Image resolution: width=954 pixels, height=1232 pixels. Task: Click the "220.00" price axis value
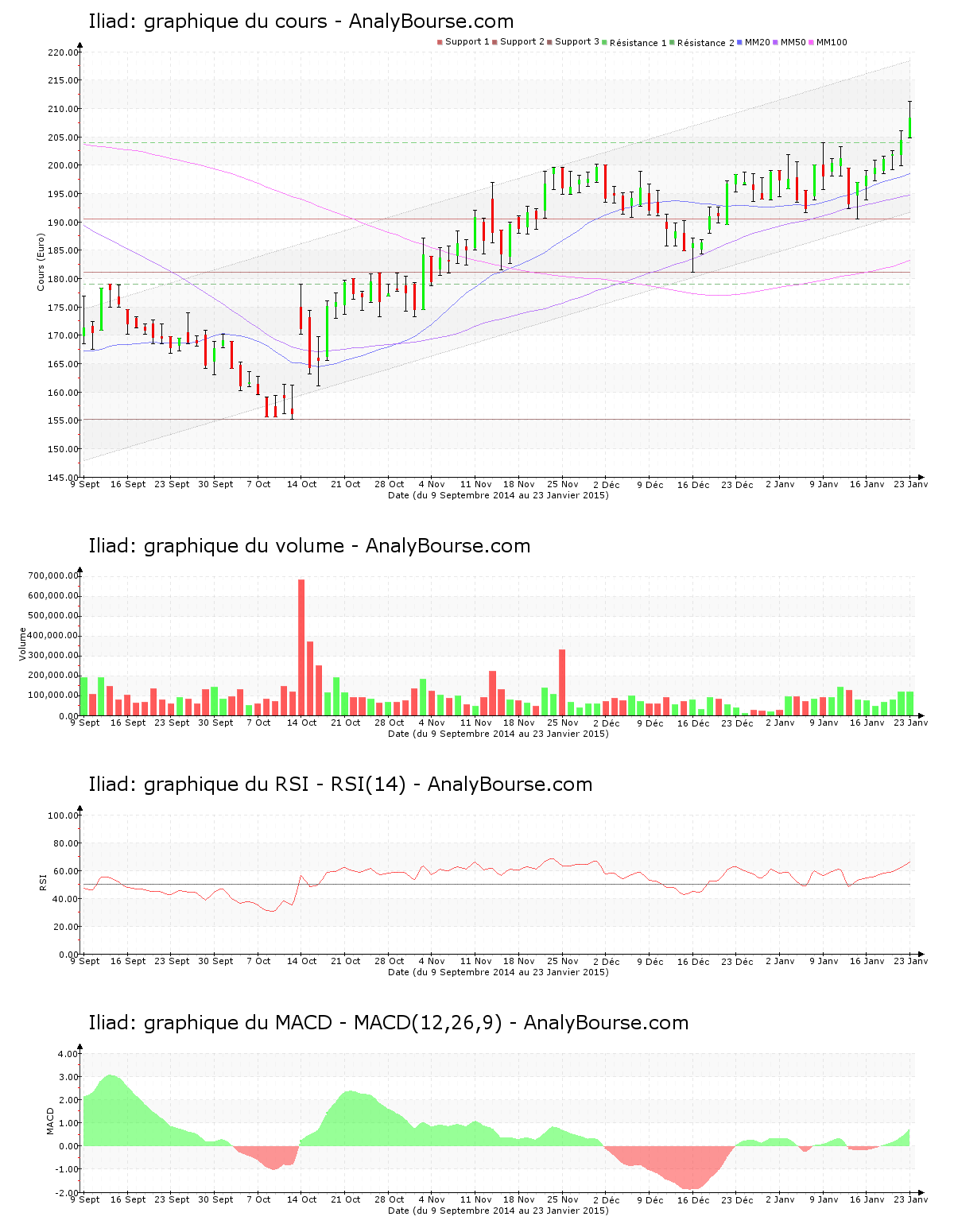click(x=63, y=52)
